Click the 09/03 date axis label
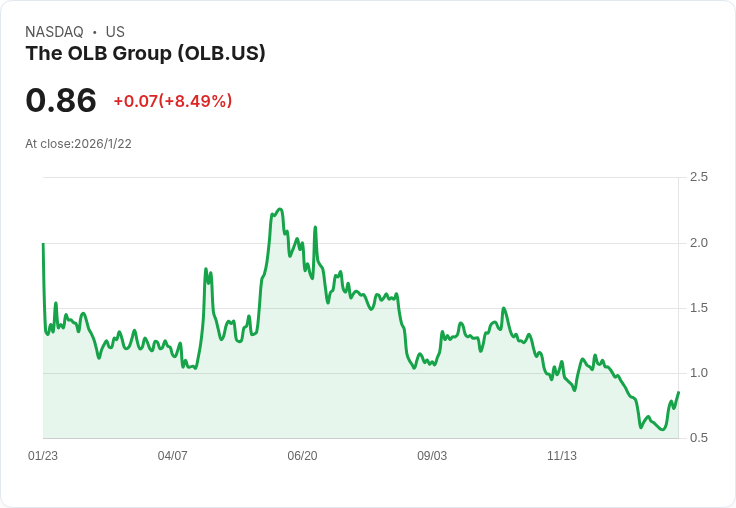Image resolution: width=736 pixels, height=508 pixels. coord(432,456)
